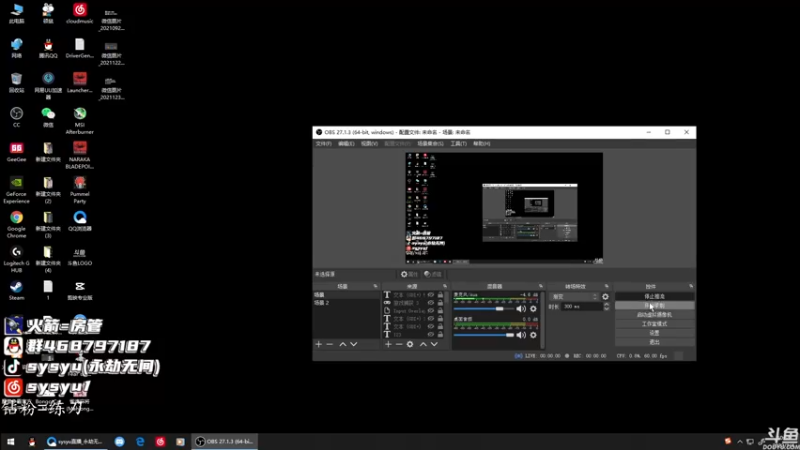The image size is (800, 450).
Task: Add a new scene with the plus icon under the 场景 list
Action: 318,344
